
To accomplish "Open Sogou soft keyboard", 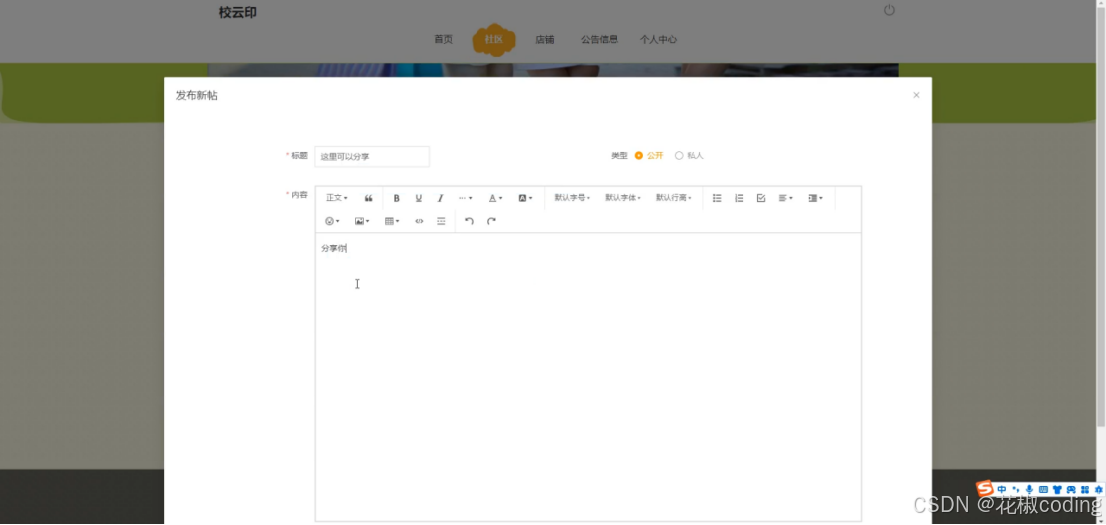I will (x=1043, y=489).
